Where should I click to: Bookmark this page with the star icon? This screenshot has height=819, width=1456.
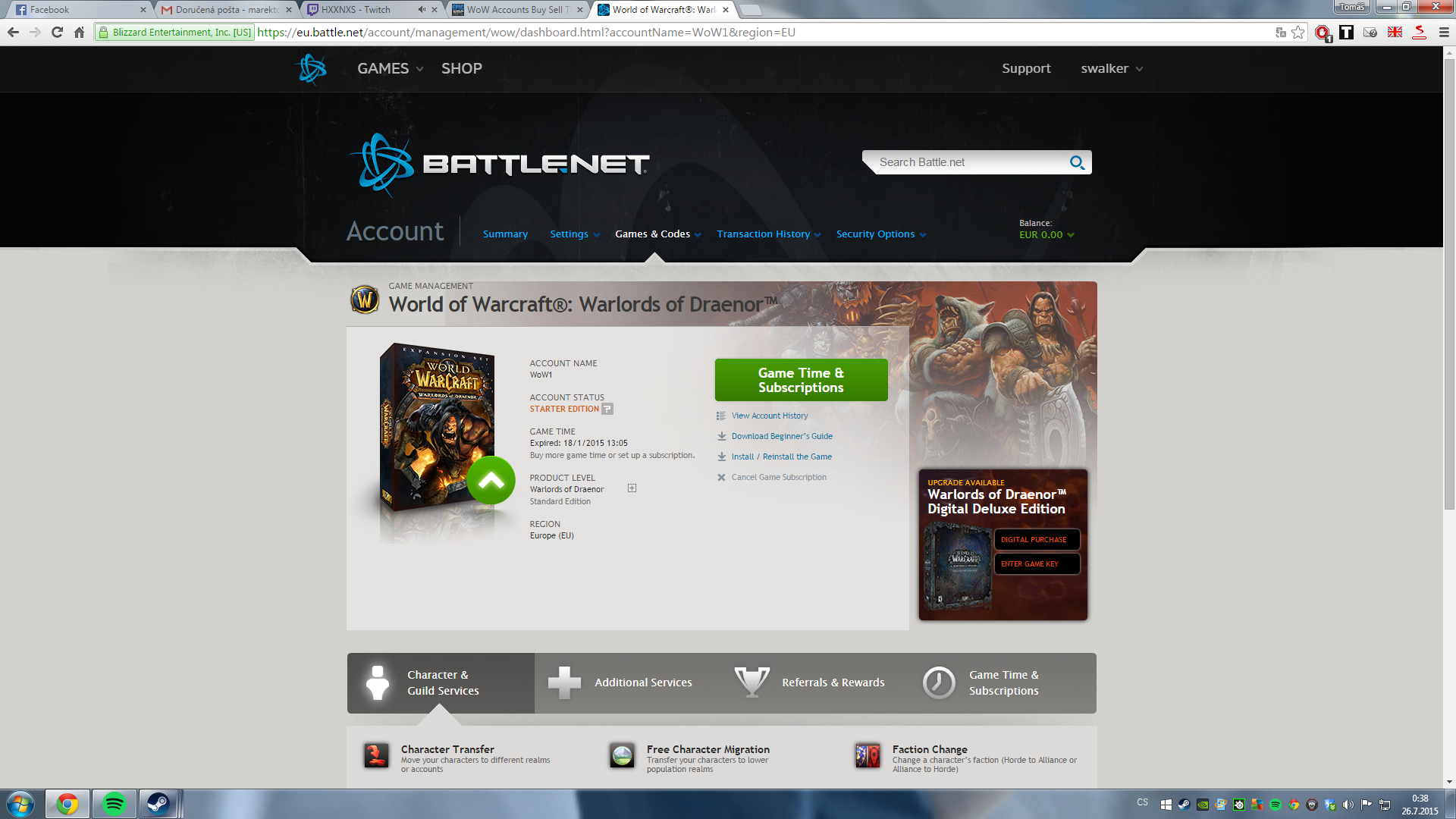(1298, 32)
